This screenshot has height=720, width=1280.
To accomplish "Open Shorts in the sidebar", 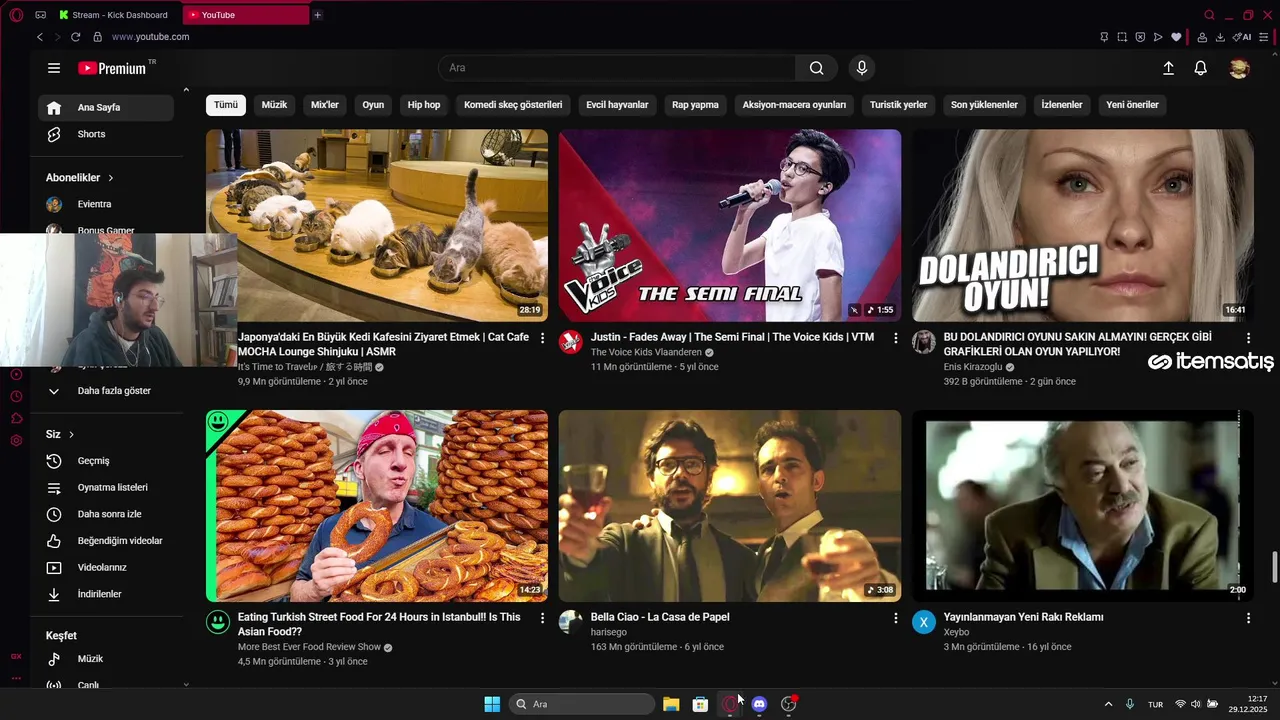I will pyautogui.click(x=106, y=134).
